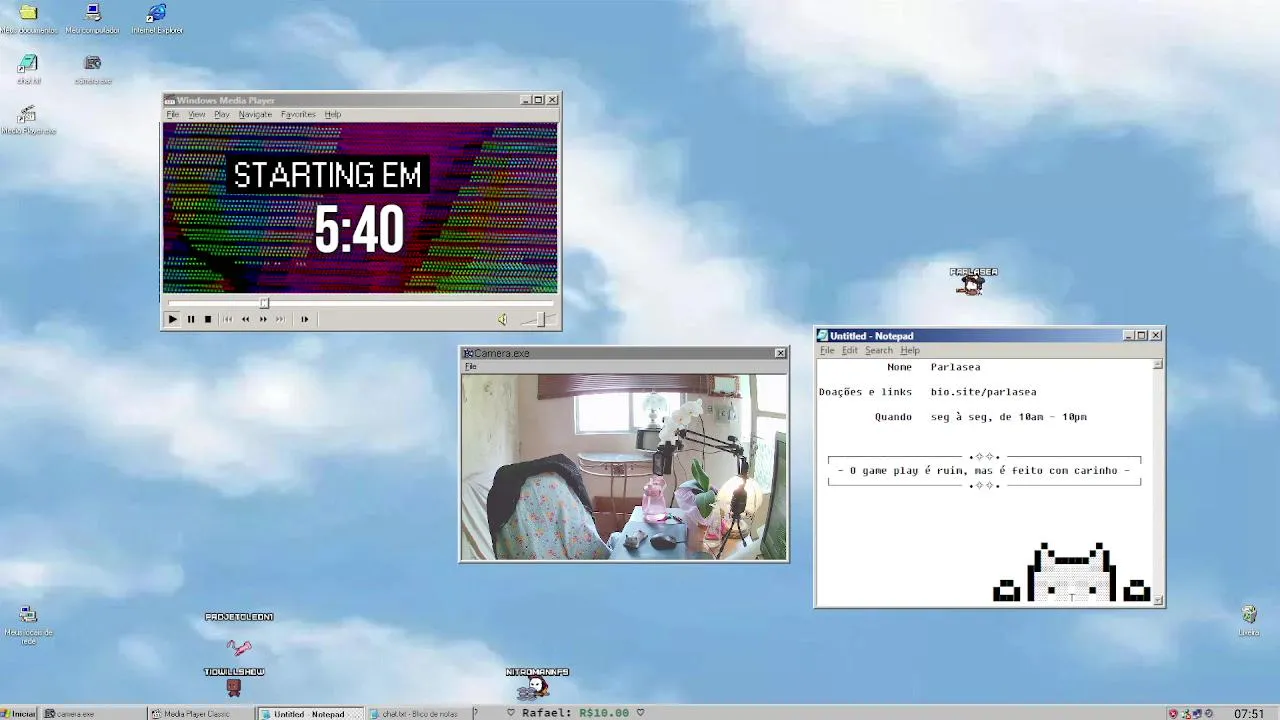Viewport: 1280px width, 720px height.
Task: Open the Favorites menu in Windows Media Player
Action: [x=298, y=114]
